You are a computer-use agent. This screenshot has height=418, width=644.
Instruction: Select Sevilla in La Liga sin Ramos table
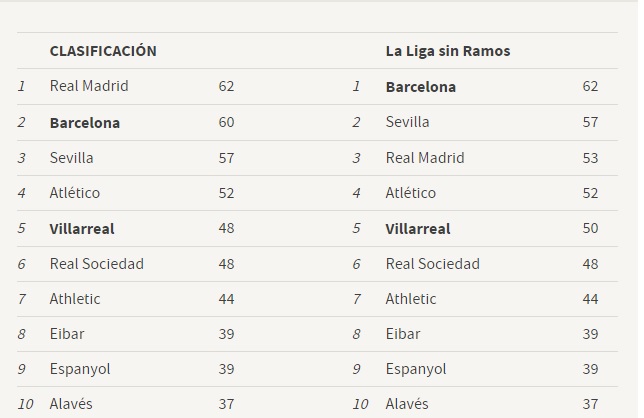(x=407, y=122)
